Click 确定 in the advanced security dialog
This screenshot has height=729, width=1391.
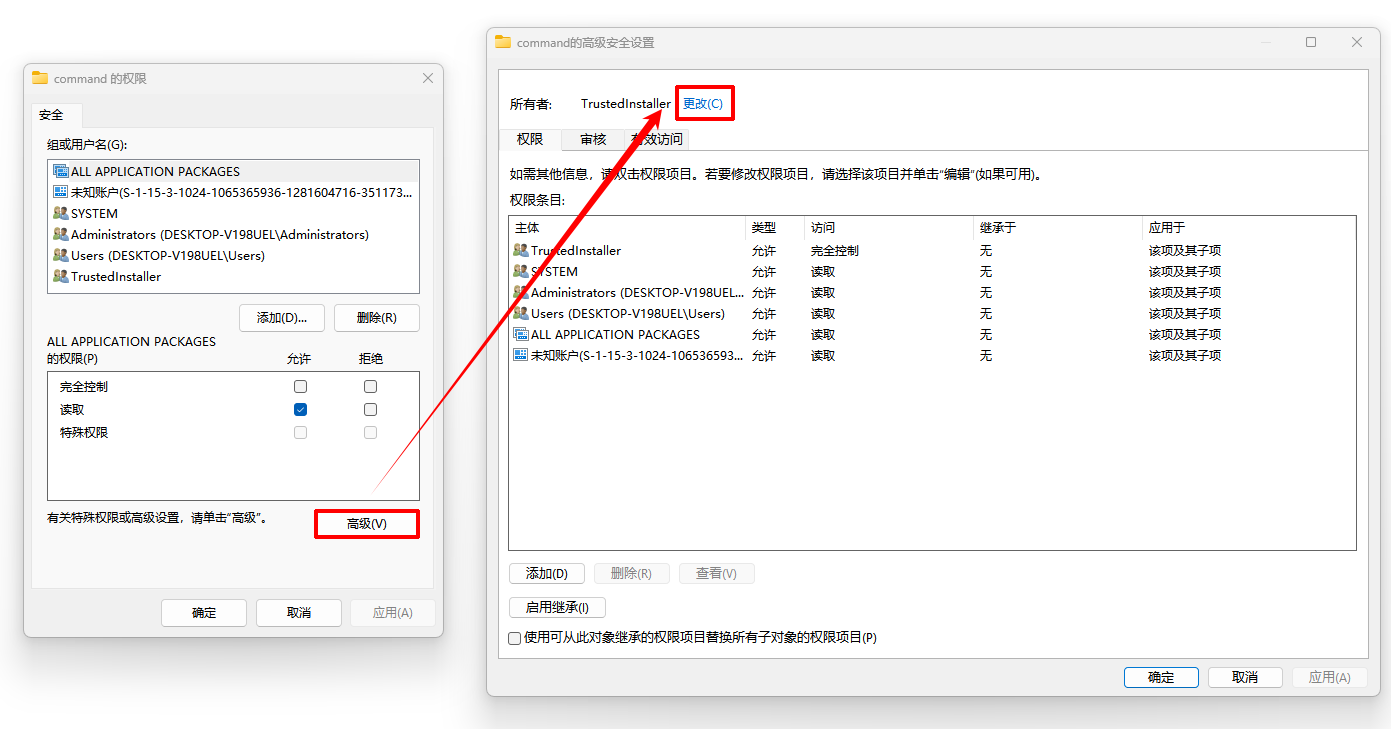pos(1161,677)
